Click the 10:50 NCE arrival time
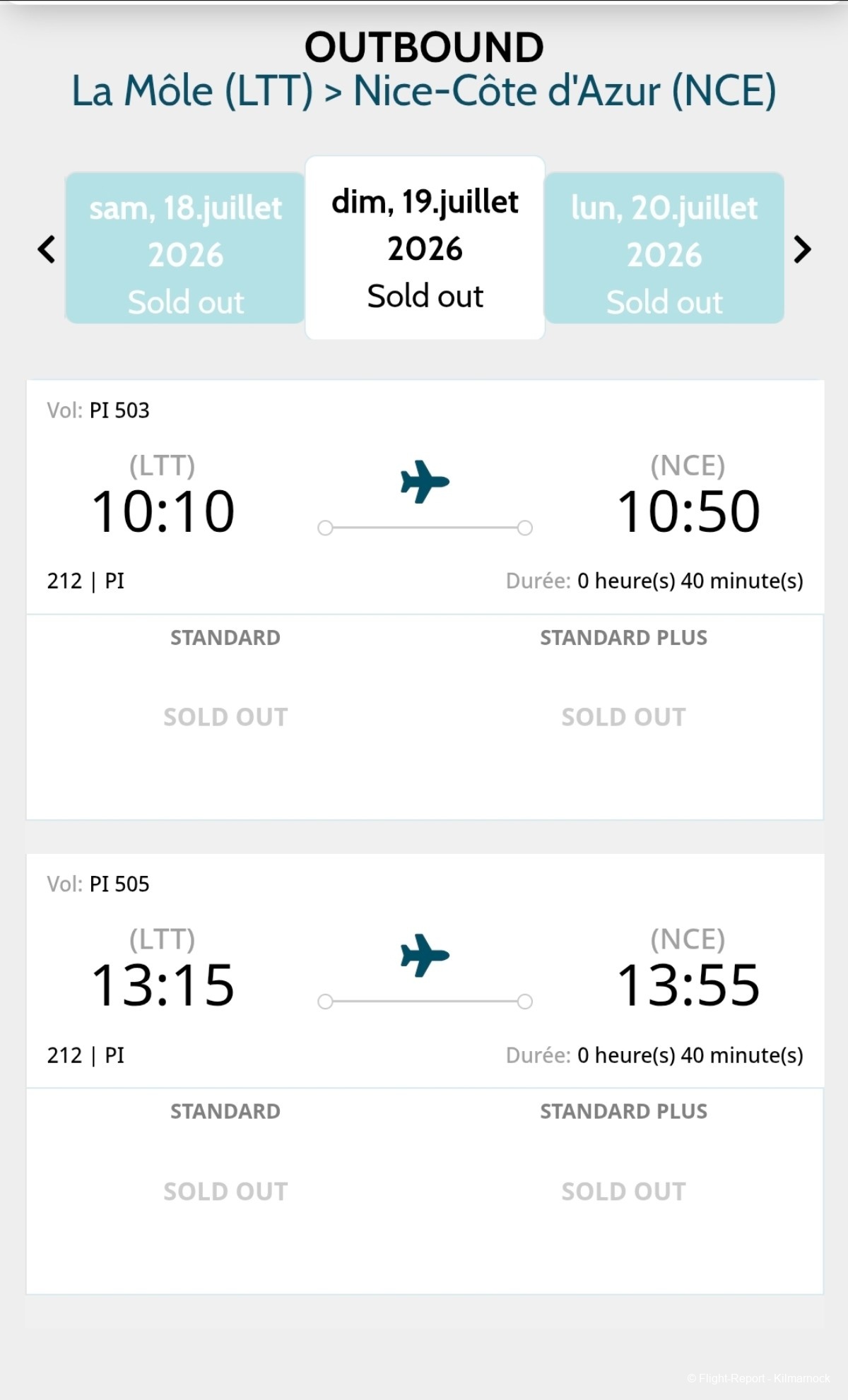848x1400 pixels. [688, 511]
